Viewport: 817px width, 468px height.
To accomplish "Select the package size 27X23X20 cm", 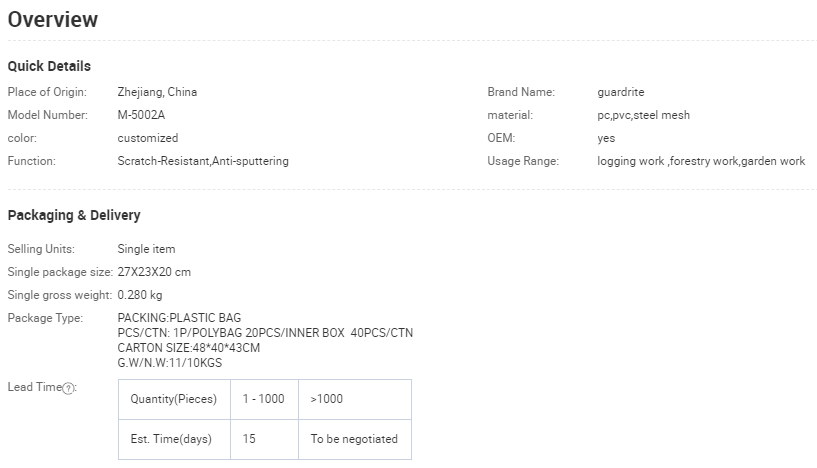I will click(154, 272).
